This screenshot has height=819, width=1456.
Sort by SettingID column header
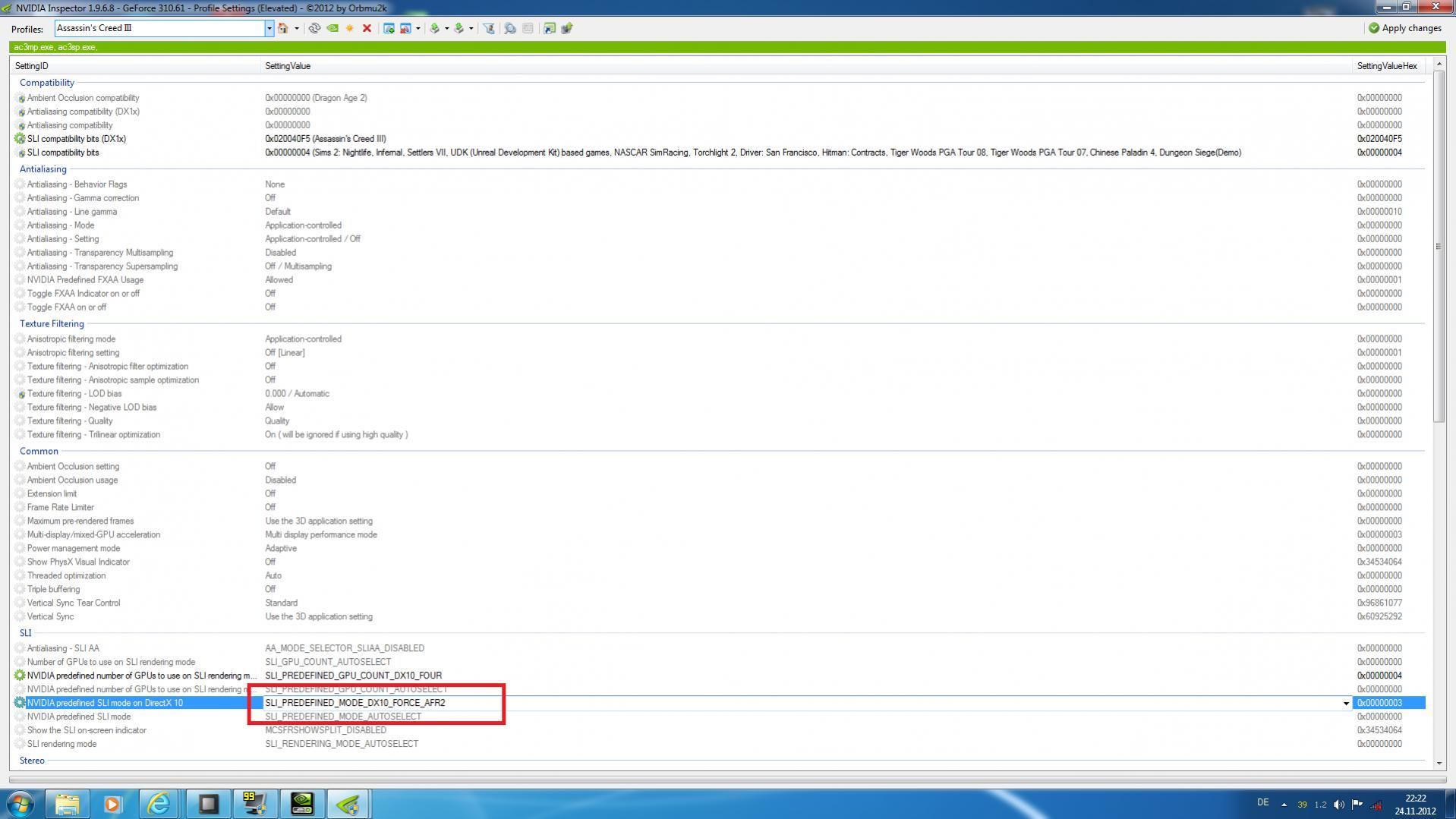[x=137, y=66]
